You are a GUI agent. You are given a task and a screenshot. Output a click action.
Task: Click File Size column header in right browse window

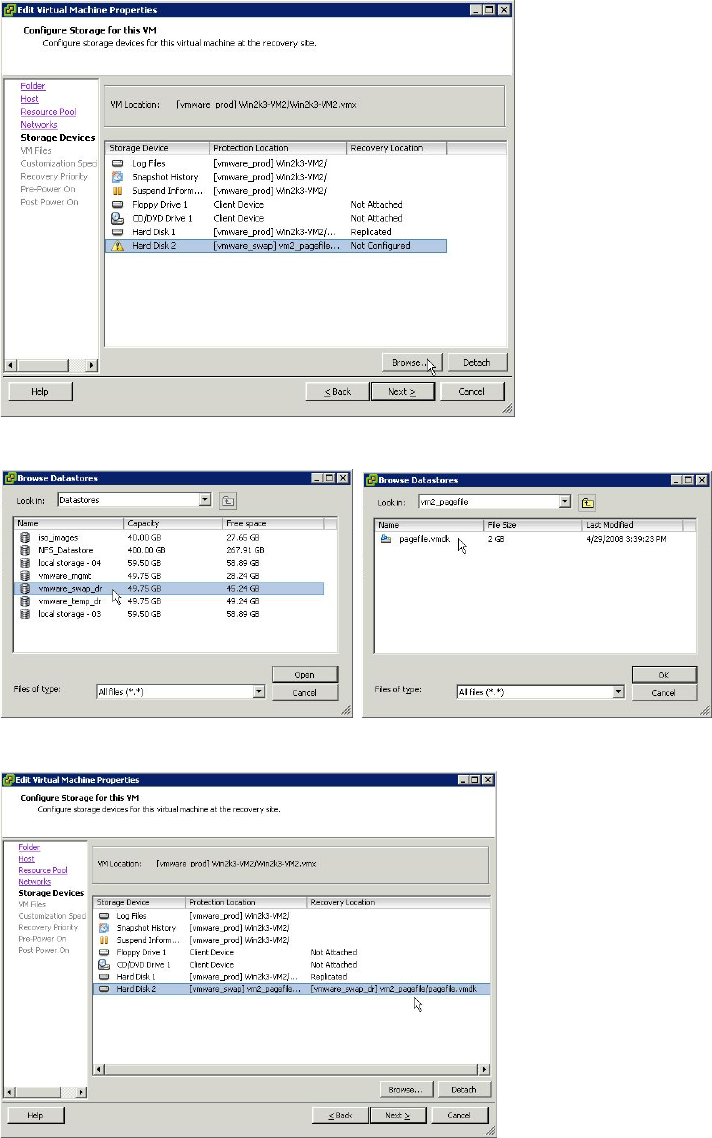click(533, 525)
